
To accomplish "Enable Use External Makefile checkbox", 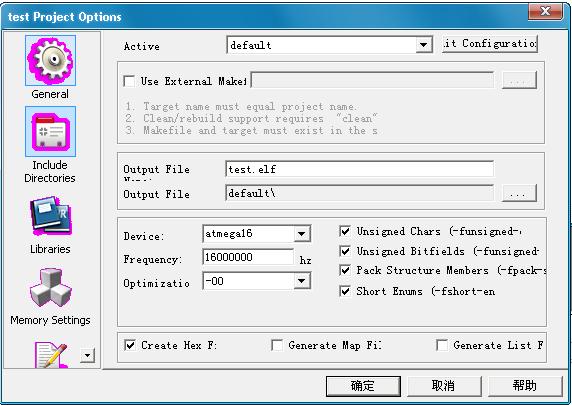I will pyautogui.click(x=129, y=81).
